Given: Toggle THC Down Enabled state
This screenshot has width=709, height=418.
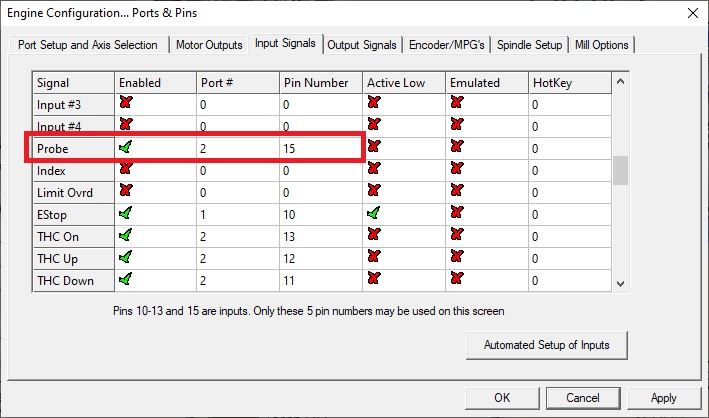Looking at the screenshot, I should [125, 280].
